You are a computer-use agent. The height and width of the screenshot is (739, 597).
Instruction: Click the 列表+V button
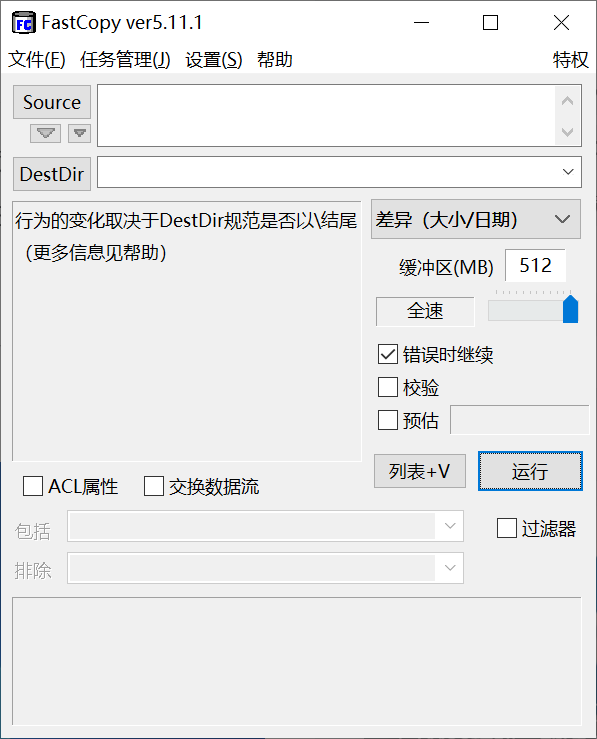420,471
